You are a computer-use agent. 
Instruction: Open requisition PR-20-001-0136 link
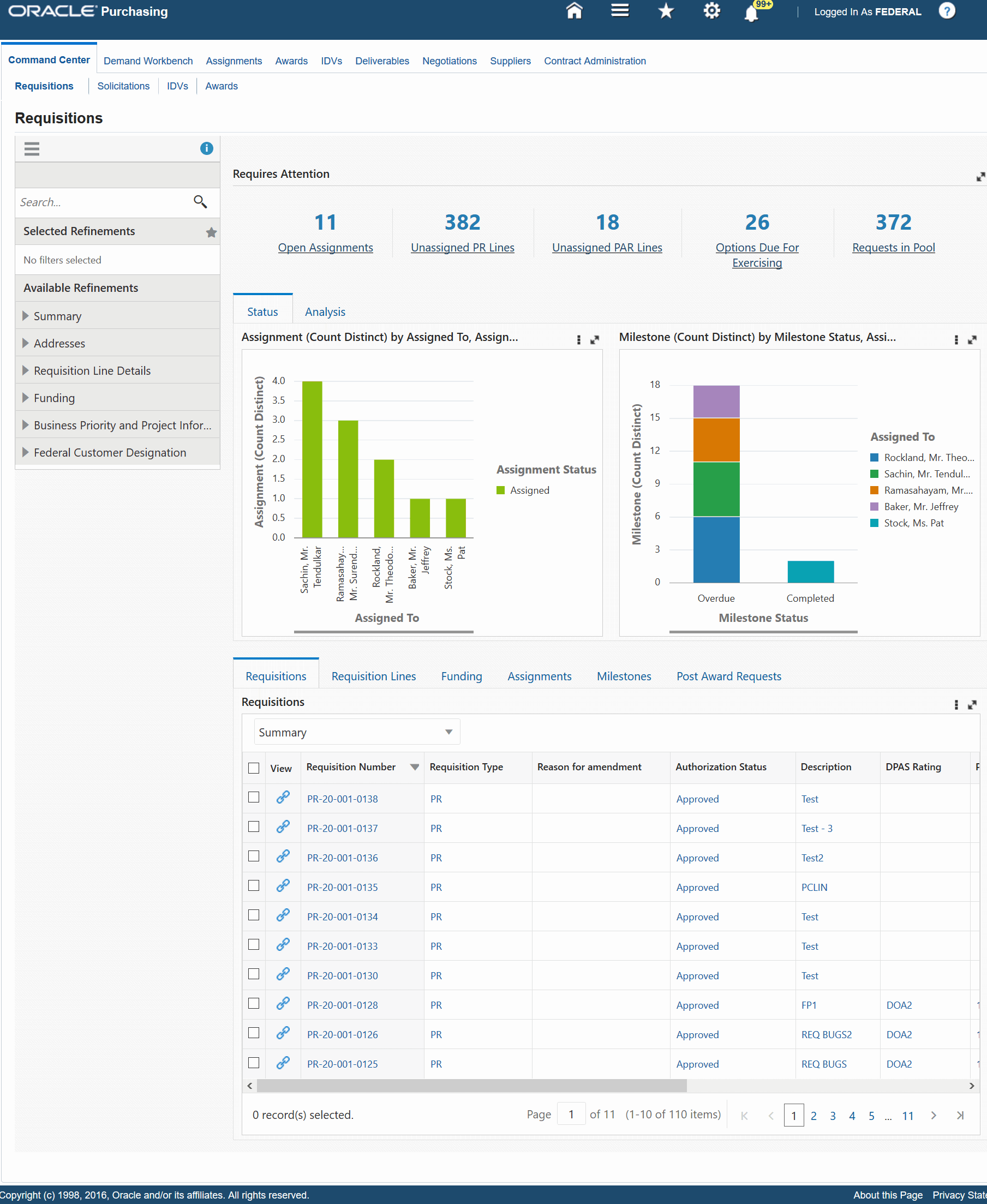(342, 858)
